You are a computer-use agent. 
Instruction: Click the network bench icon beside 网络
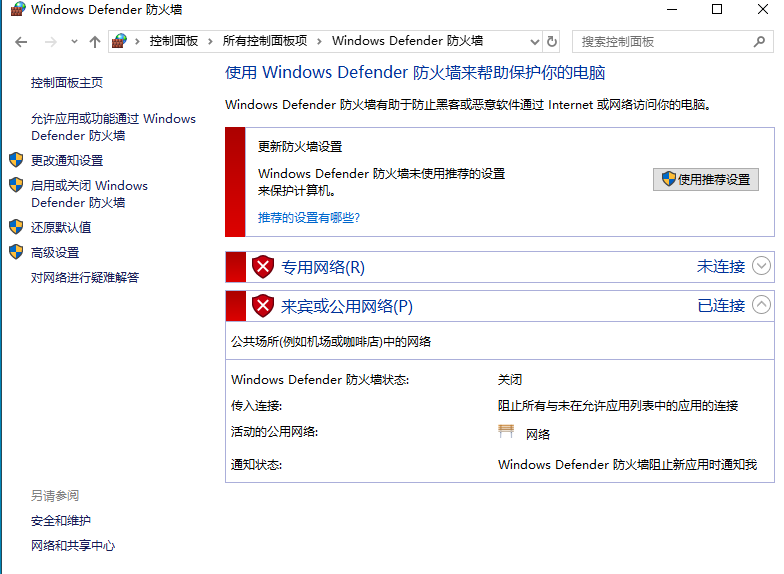pos(506,431)
